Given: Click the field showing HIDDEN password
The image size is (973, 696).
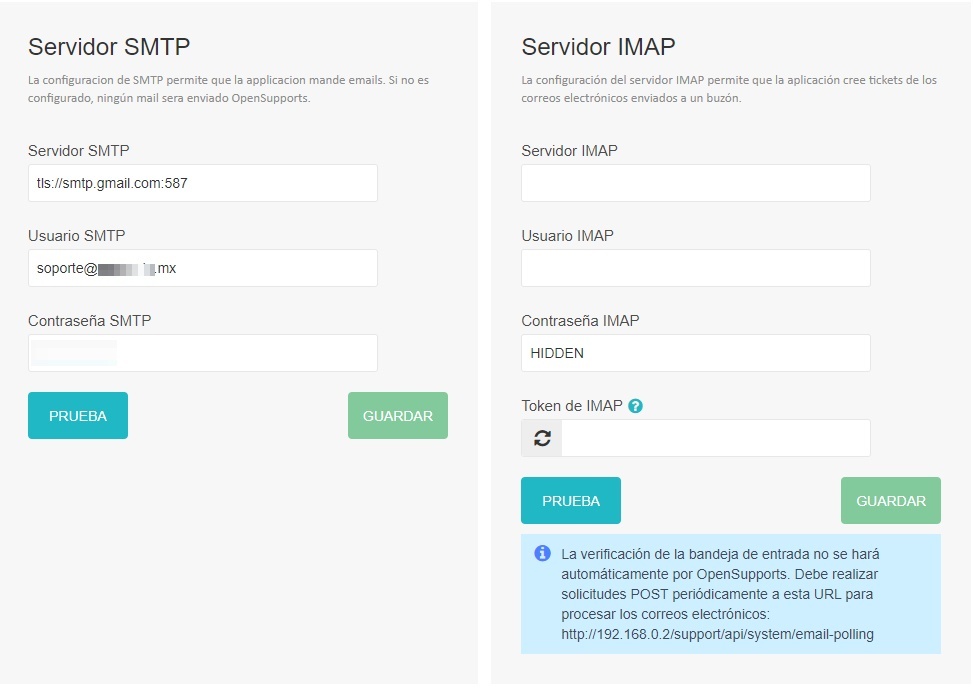Looking at the screenshot, I should [x=695, y=352].
